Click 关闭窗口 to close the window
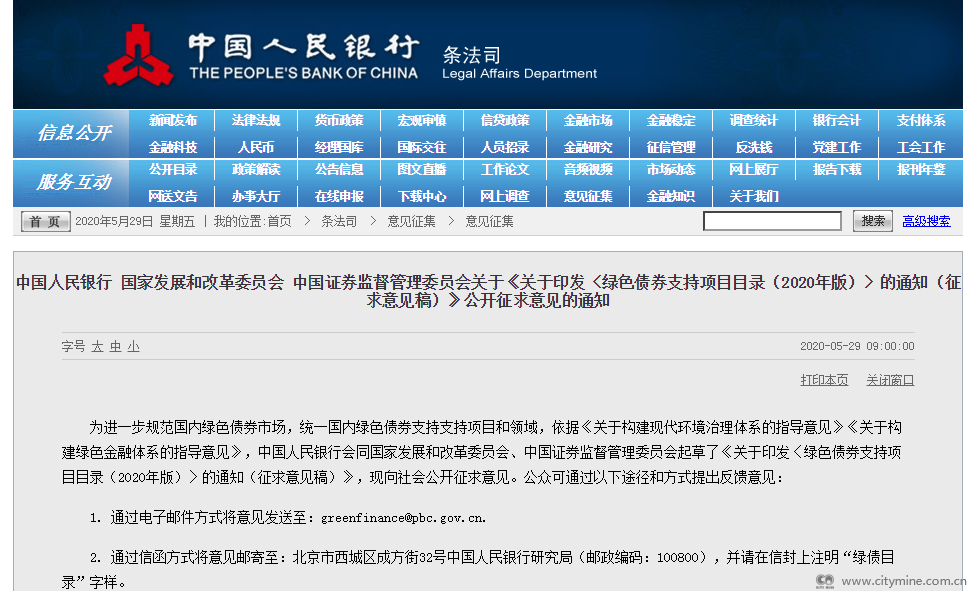Viewport: 969px width, 591px height. 890,380
